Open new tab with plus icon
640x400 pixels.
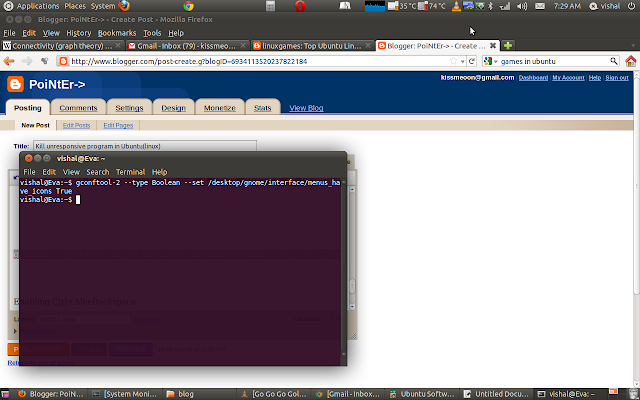point(508,45)
